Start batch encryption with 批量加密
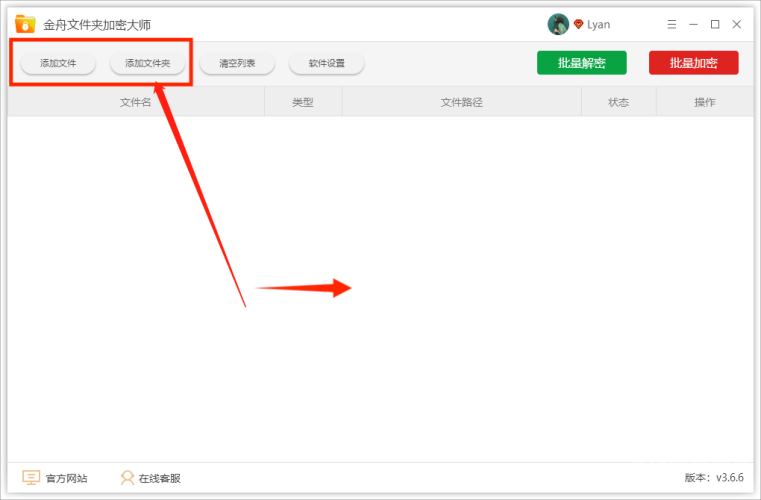 (694, 63)
